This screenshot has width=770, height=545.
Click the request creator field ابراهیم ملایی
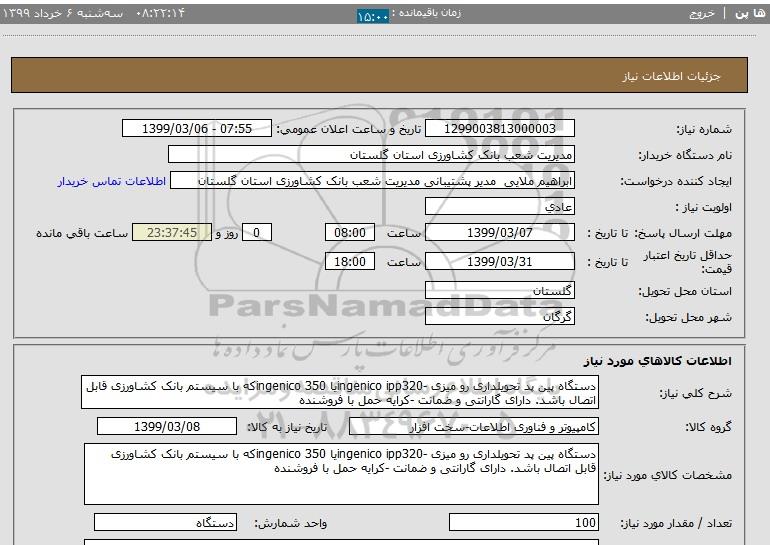pyautogui.click(x=372, y=181)
